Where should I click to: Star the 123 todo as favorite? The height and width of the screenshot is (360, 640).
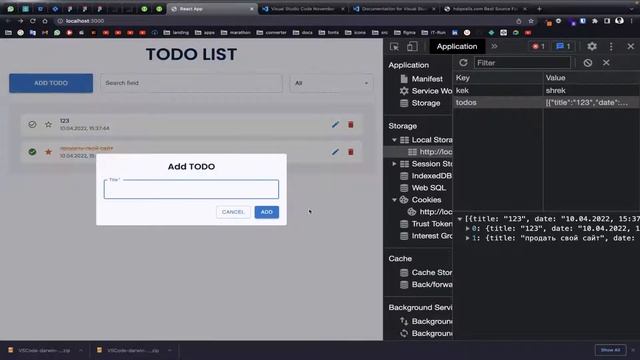[x=48, y=124]
